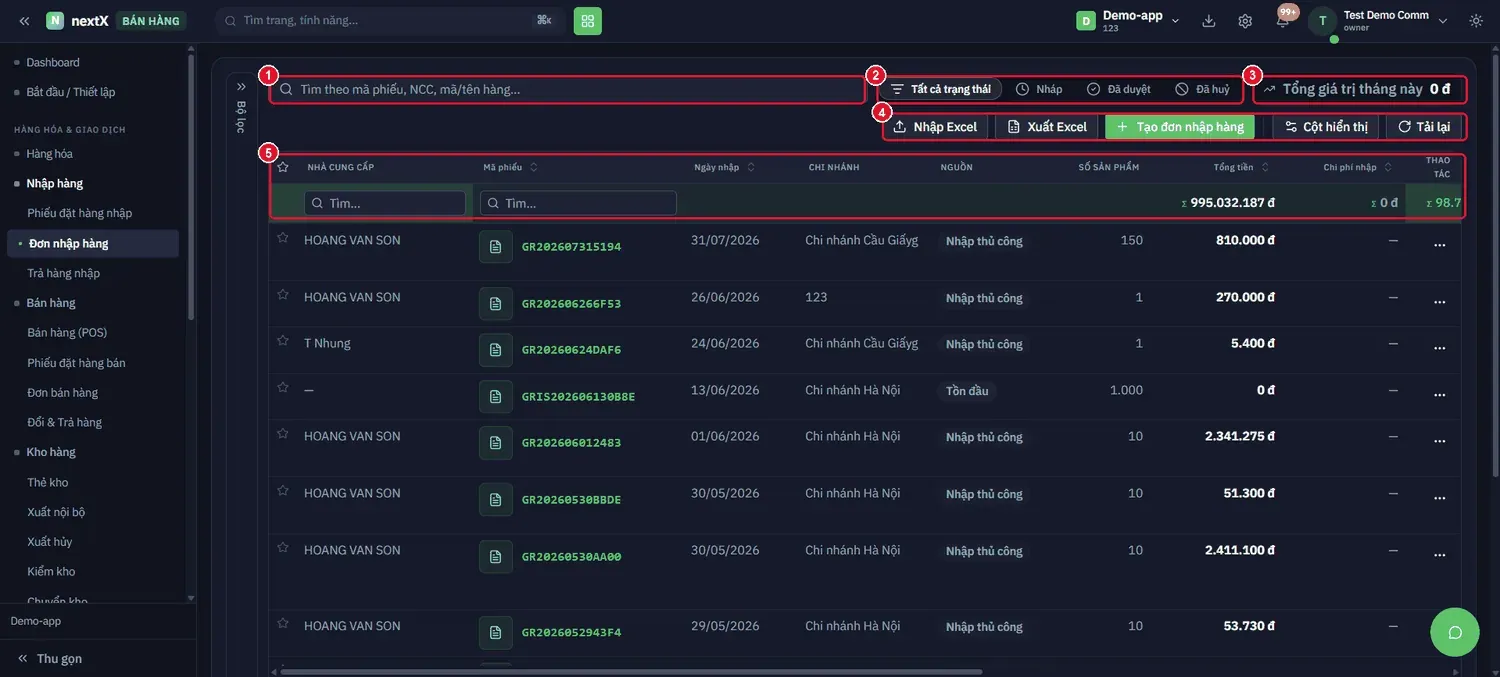
Task: Open document icon for GRIS202606130B8E
Action: click(496, 397)
